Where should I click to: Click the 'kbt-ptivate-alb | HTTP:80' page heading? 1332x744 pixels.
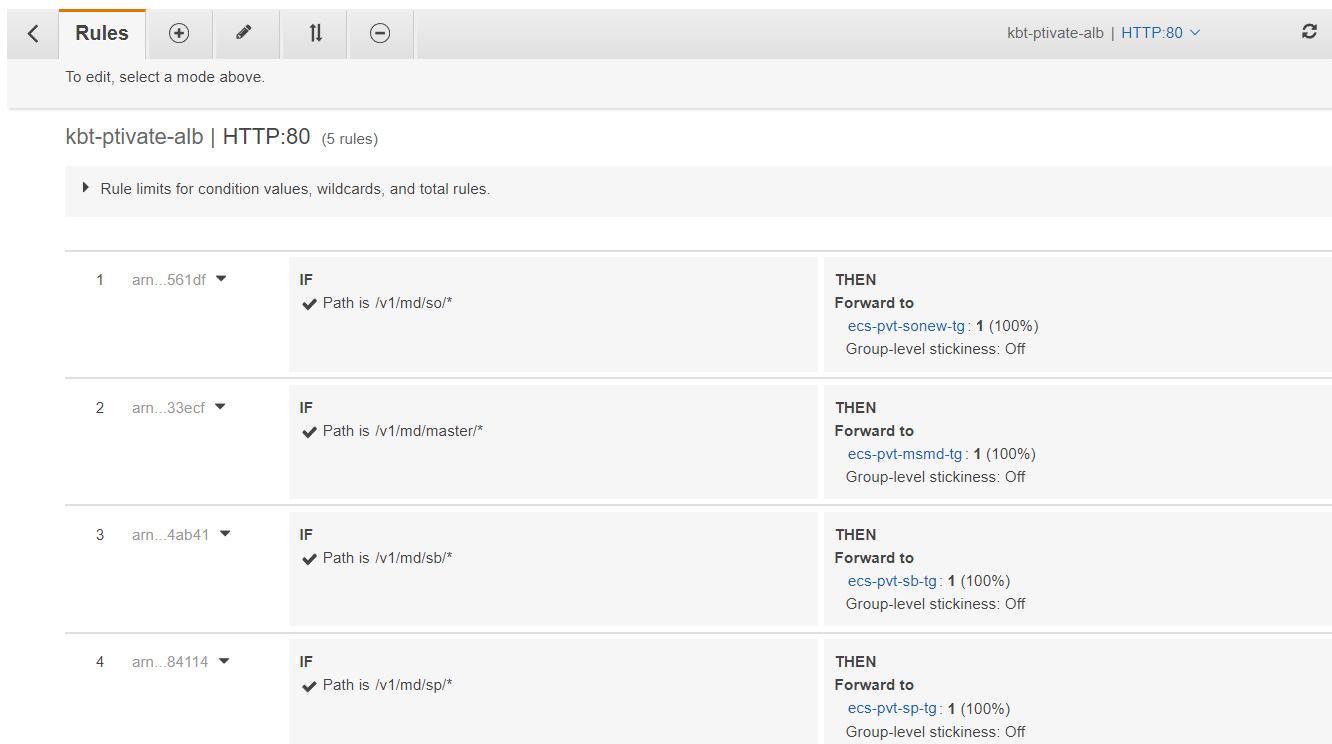click(188, 137)
